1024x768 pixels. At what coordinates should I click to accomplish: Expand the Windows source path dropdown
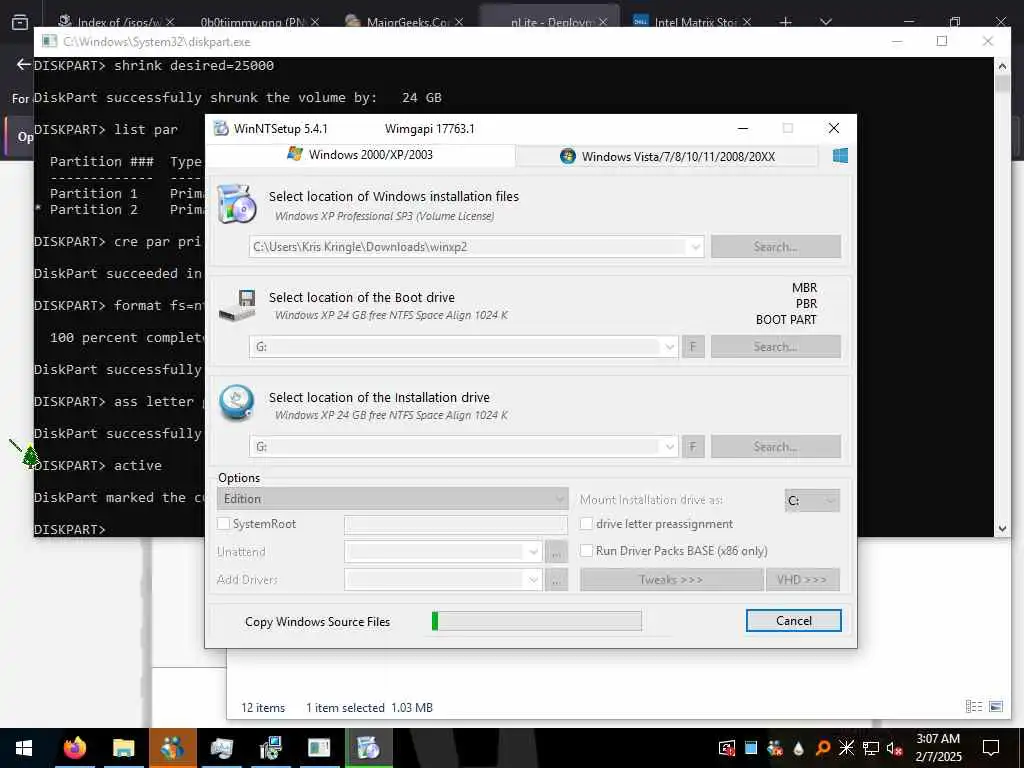coord(696,247)
